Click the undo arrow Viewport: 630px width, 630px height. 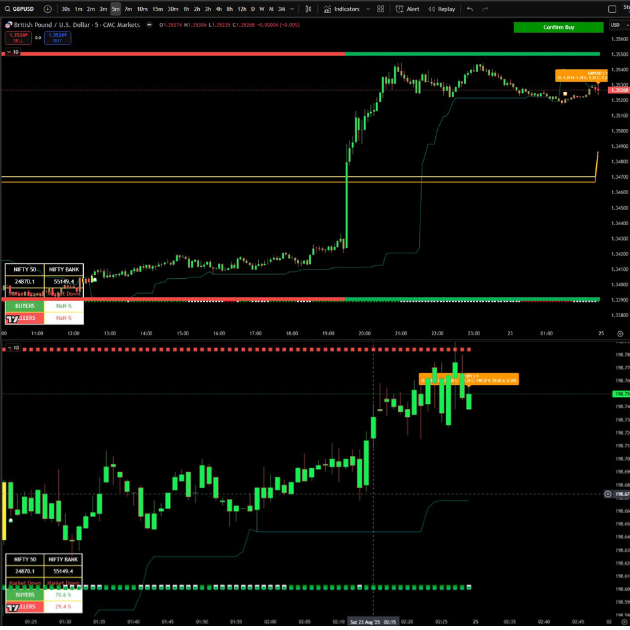coord(471,9)
